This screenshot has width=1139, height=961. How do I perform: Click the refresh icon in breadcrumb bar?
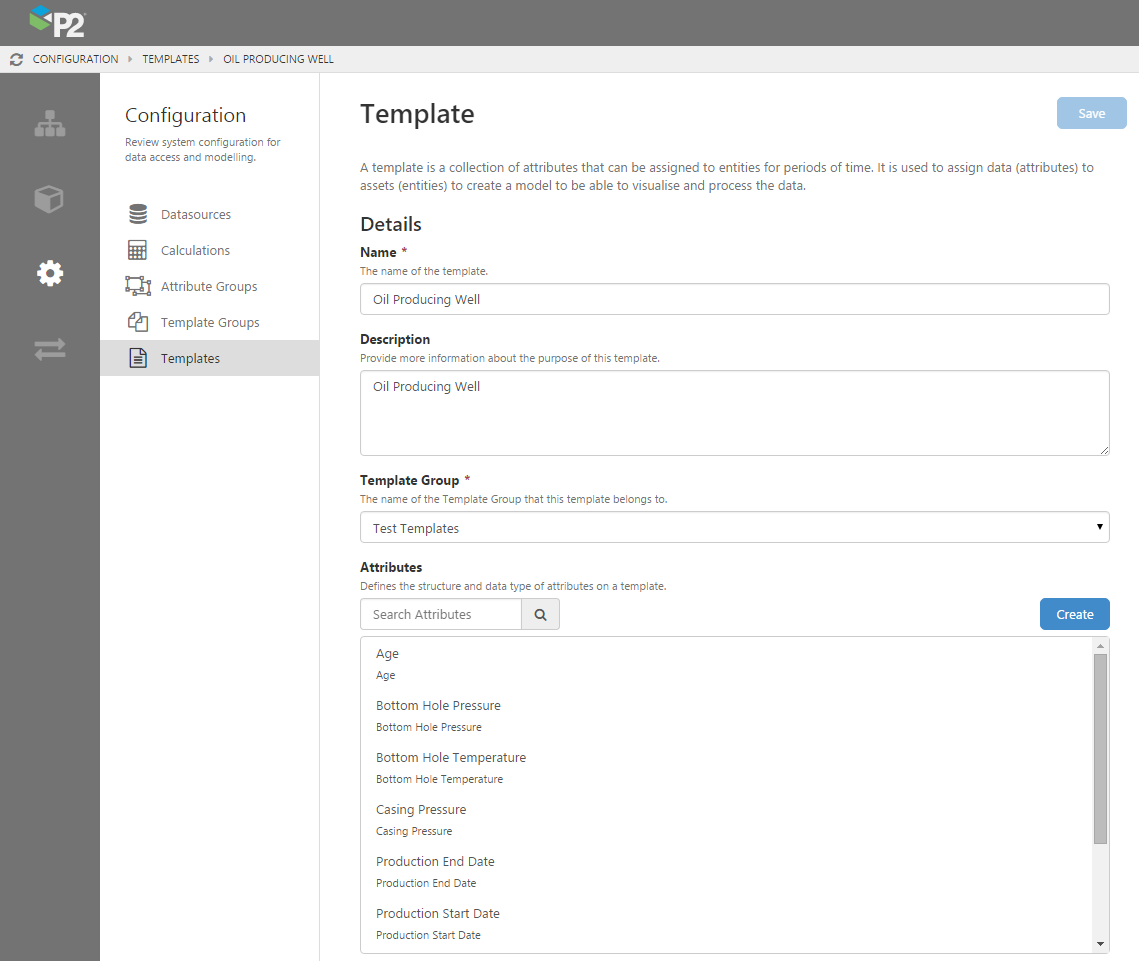pos(16,59)
